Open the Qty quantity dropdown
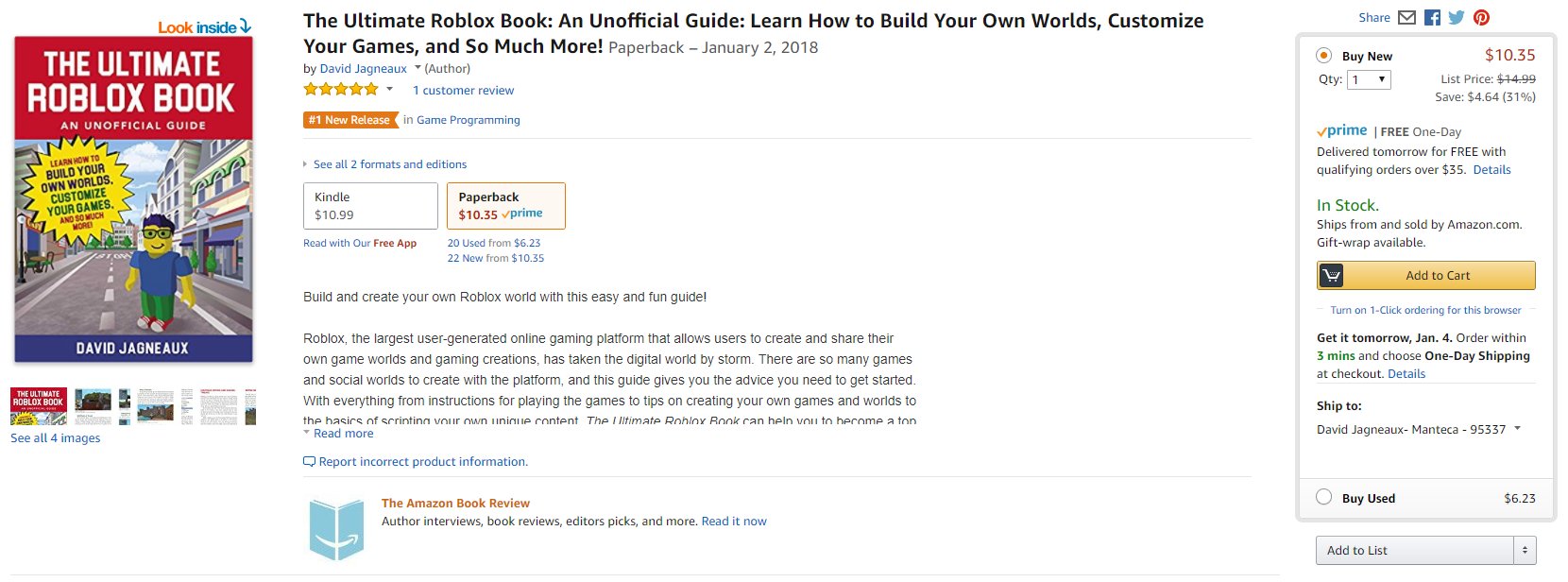Image resolution: width=1568 pixels, height=582 pixels. point(1369,80)
